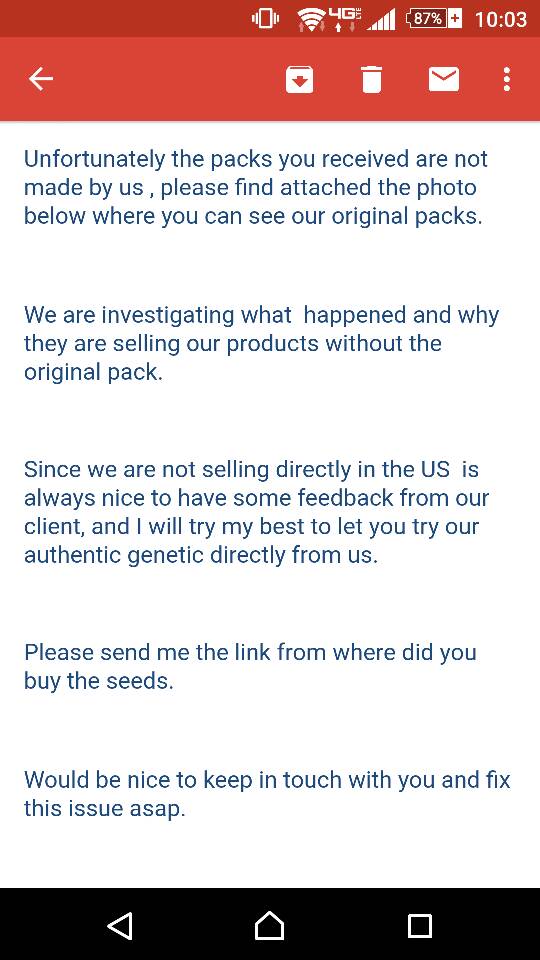Tap the 'We are investigating what happened' paragraph
This screenshot has height=960, width=540.
261,343
